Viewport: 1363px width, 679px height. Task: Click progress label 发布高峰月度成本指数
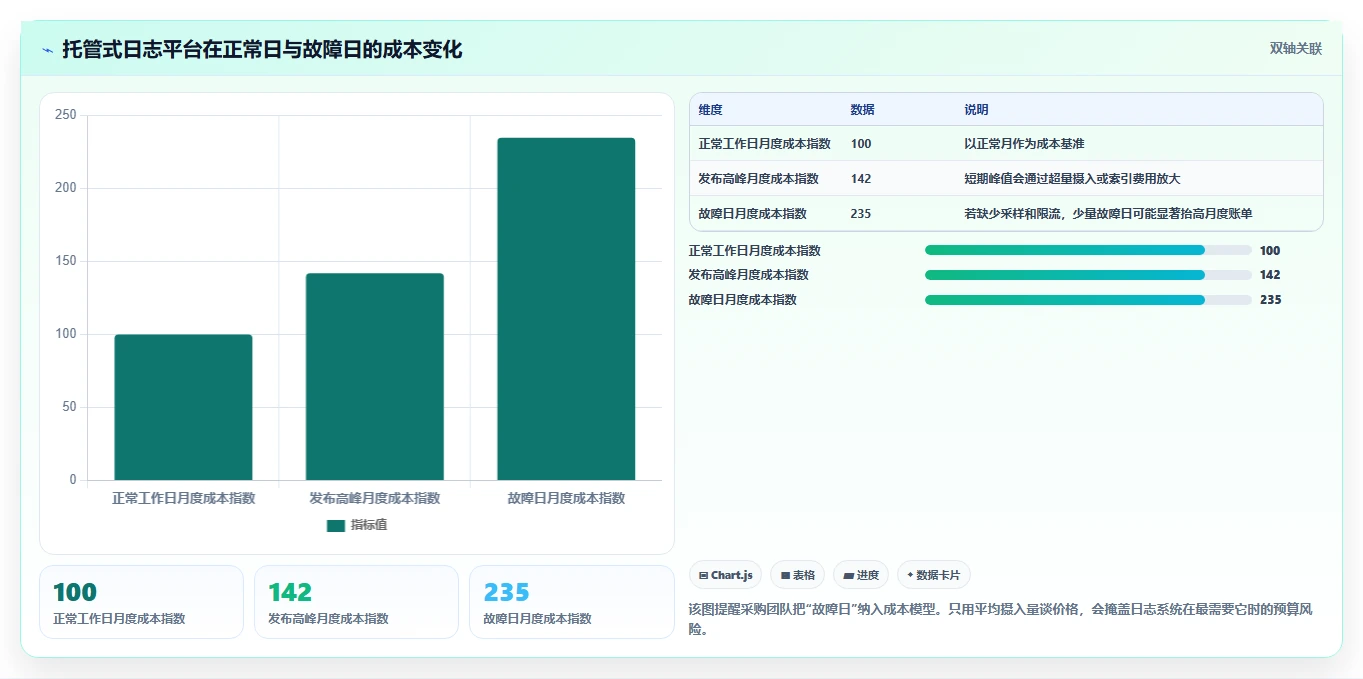748,275
